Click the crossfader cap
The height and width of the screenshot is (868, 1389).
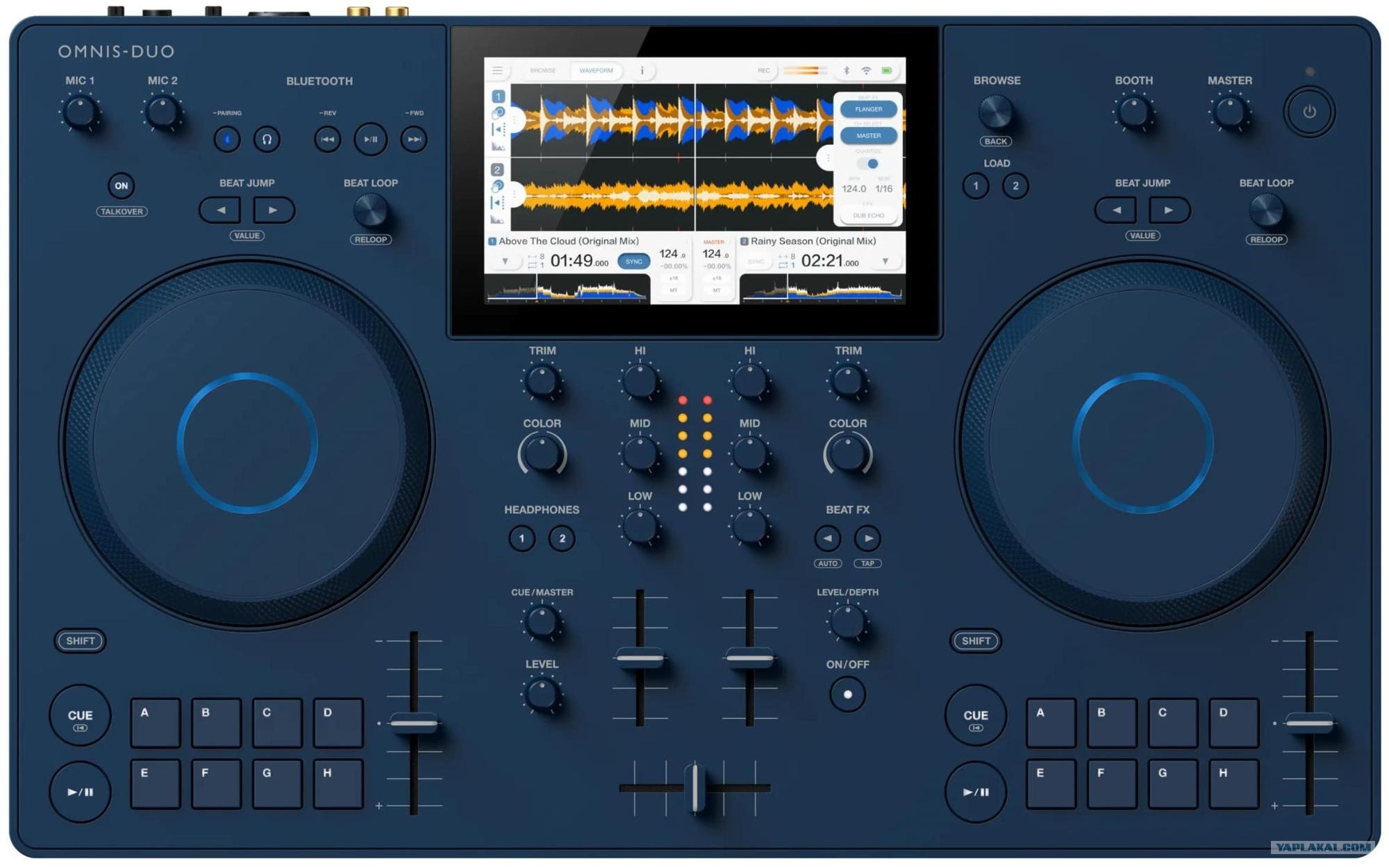pyautogui.click(x=694, y=787)
